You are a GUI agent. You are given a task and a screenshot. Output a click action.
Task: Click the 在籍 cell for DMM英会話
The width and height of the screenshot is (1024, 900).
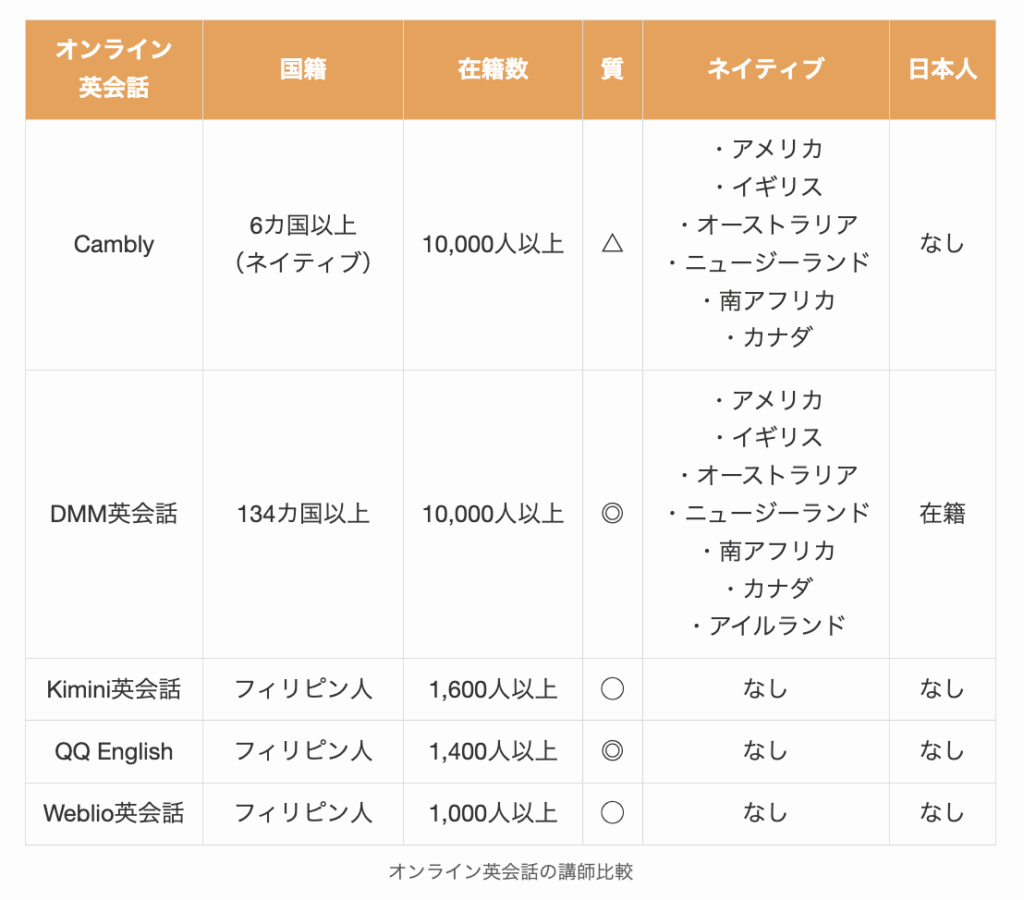(x=942, y=514)
